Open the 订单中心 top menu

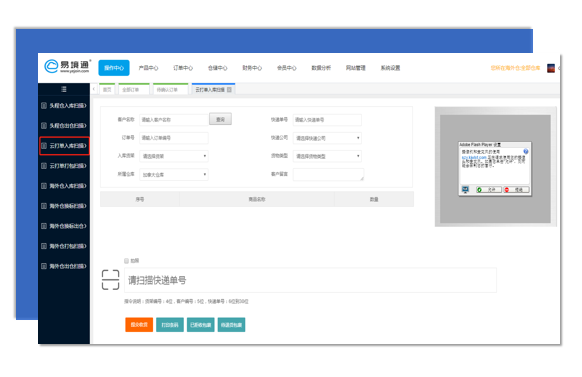tap(183, 68)
